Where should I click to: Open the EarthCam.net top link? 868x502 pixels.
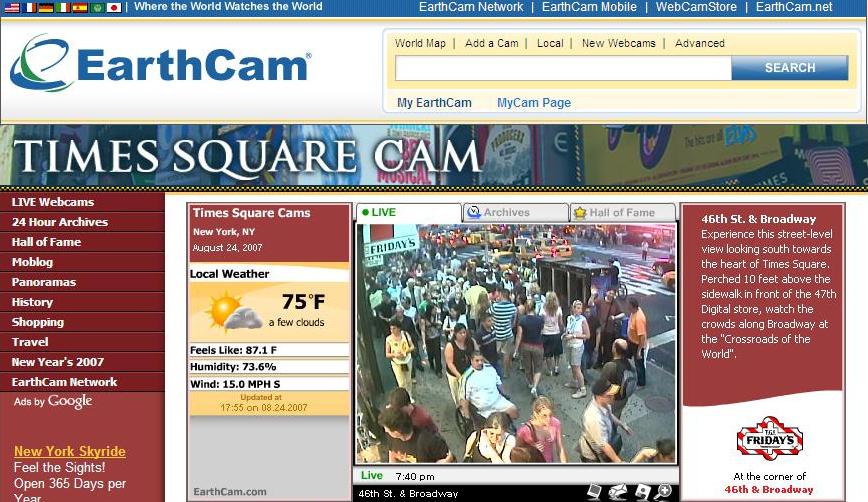(x=794, y=7)
